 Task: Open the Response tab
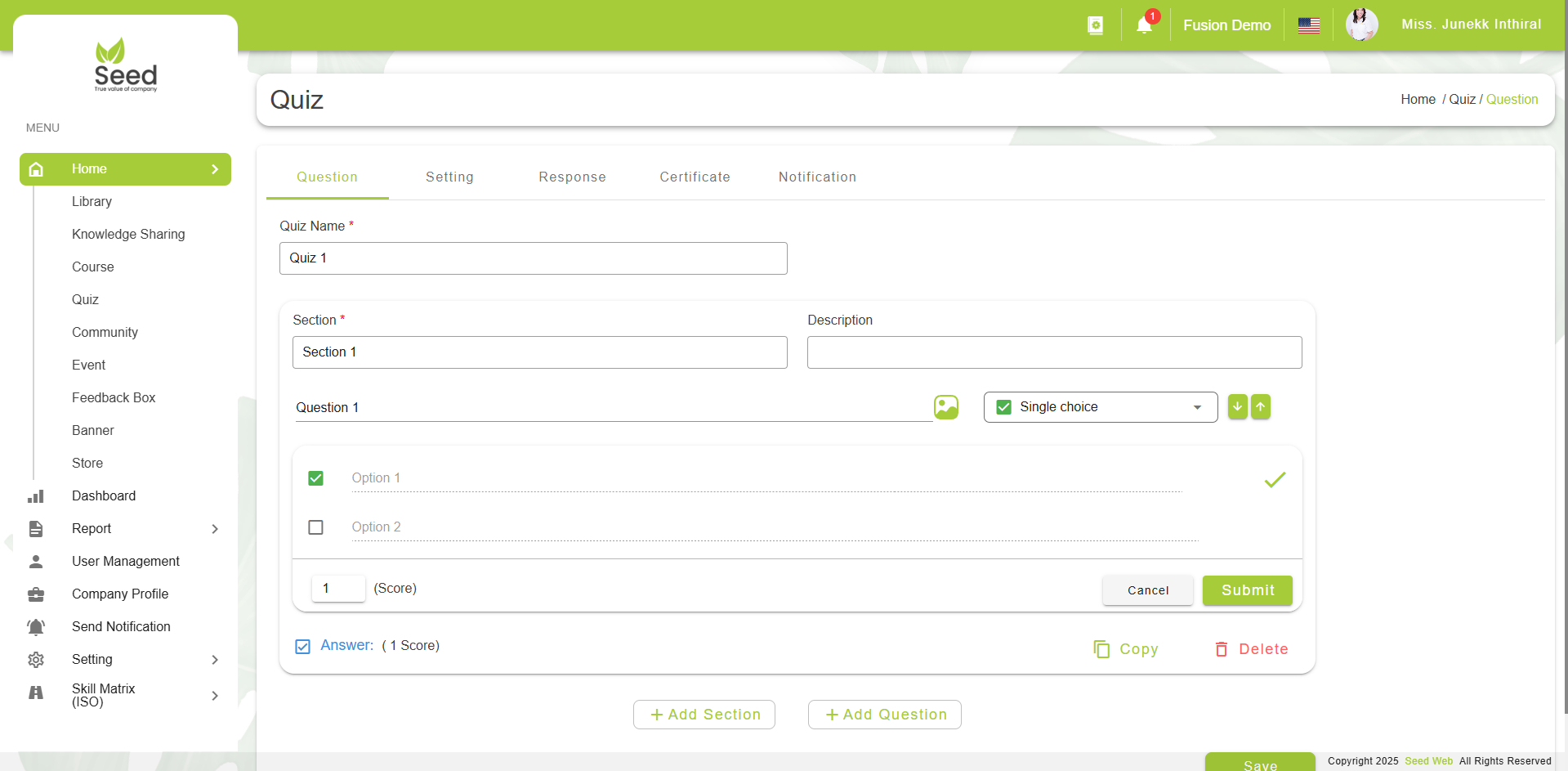pyautogui.click(x=572, y=177)
